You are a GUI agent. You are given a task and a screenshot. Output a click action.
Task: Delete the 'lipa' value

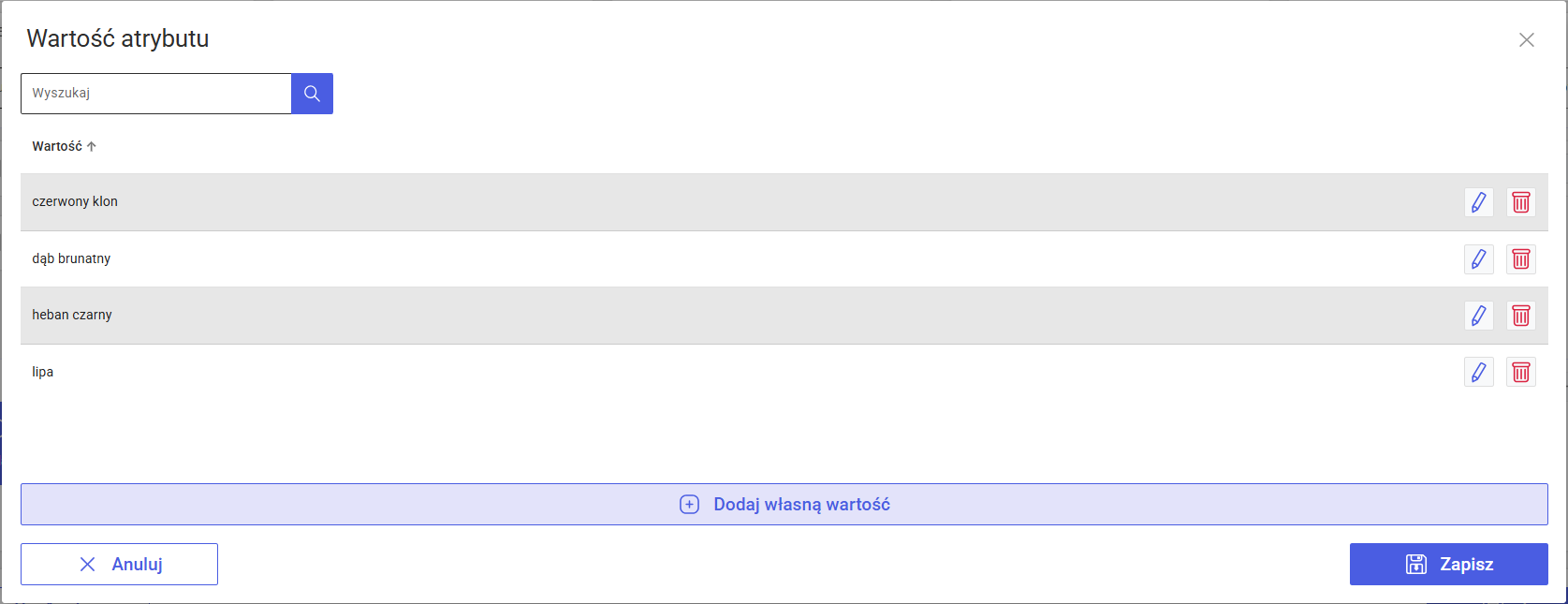click(x=1521, y=373)
